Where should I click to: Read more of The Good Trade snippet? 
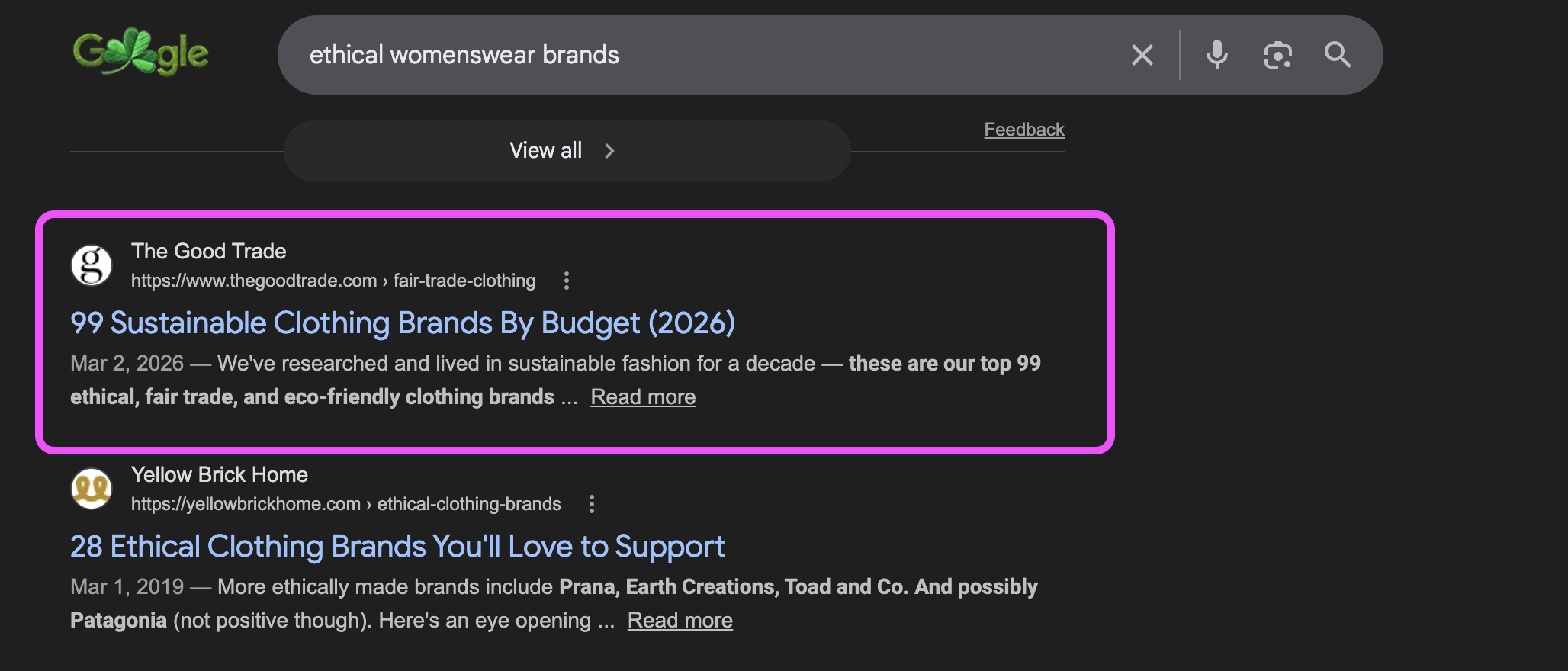tap(643, 397)
